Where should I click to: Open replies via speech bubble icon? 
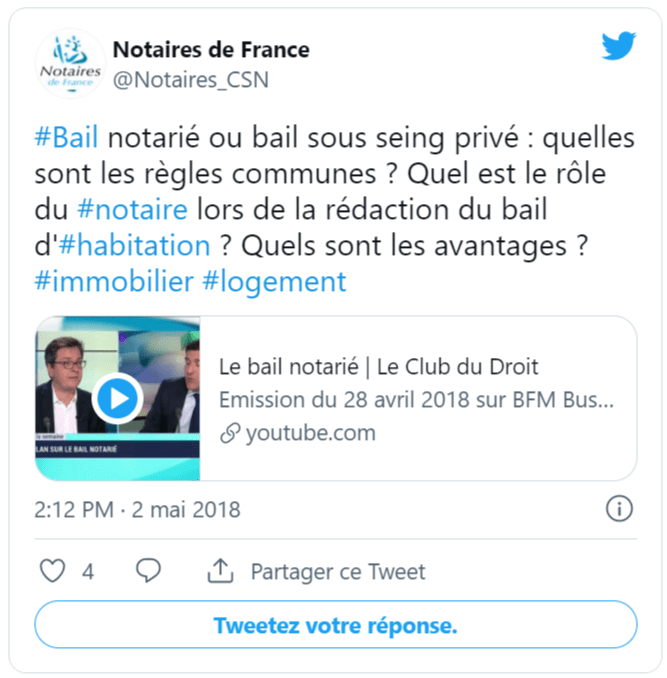coord(148,571)
